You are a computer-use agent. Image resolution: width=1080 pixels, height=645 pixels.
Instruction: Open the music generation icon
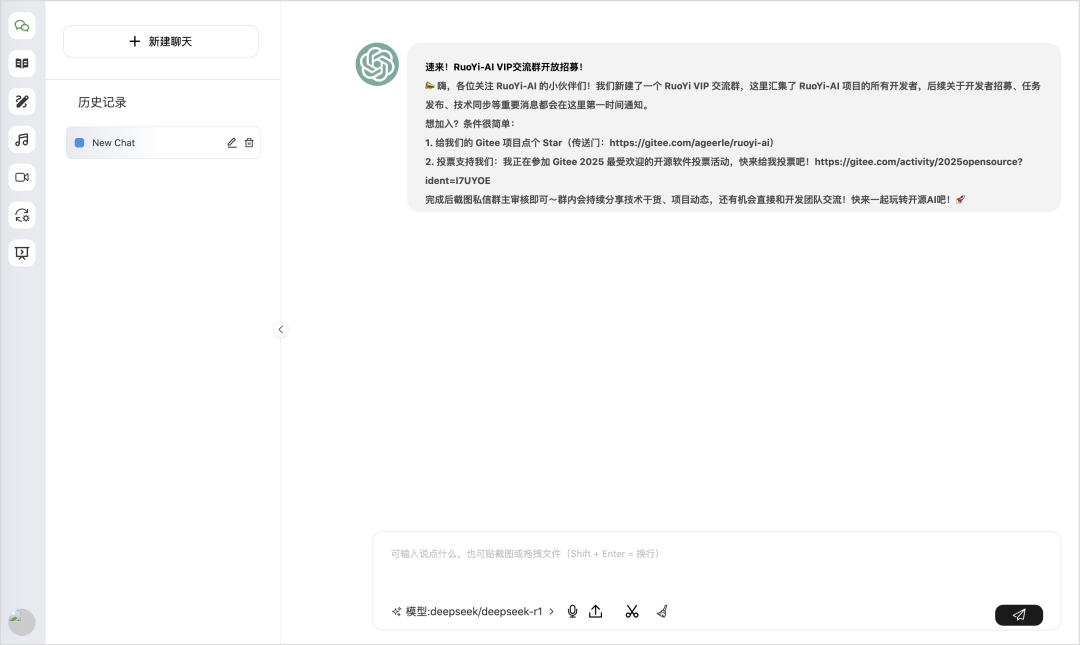[22, 140]
